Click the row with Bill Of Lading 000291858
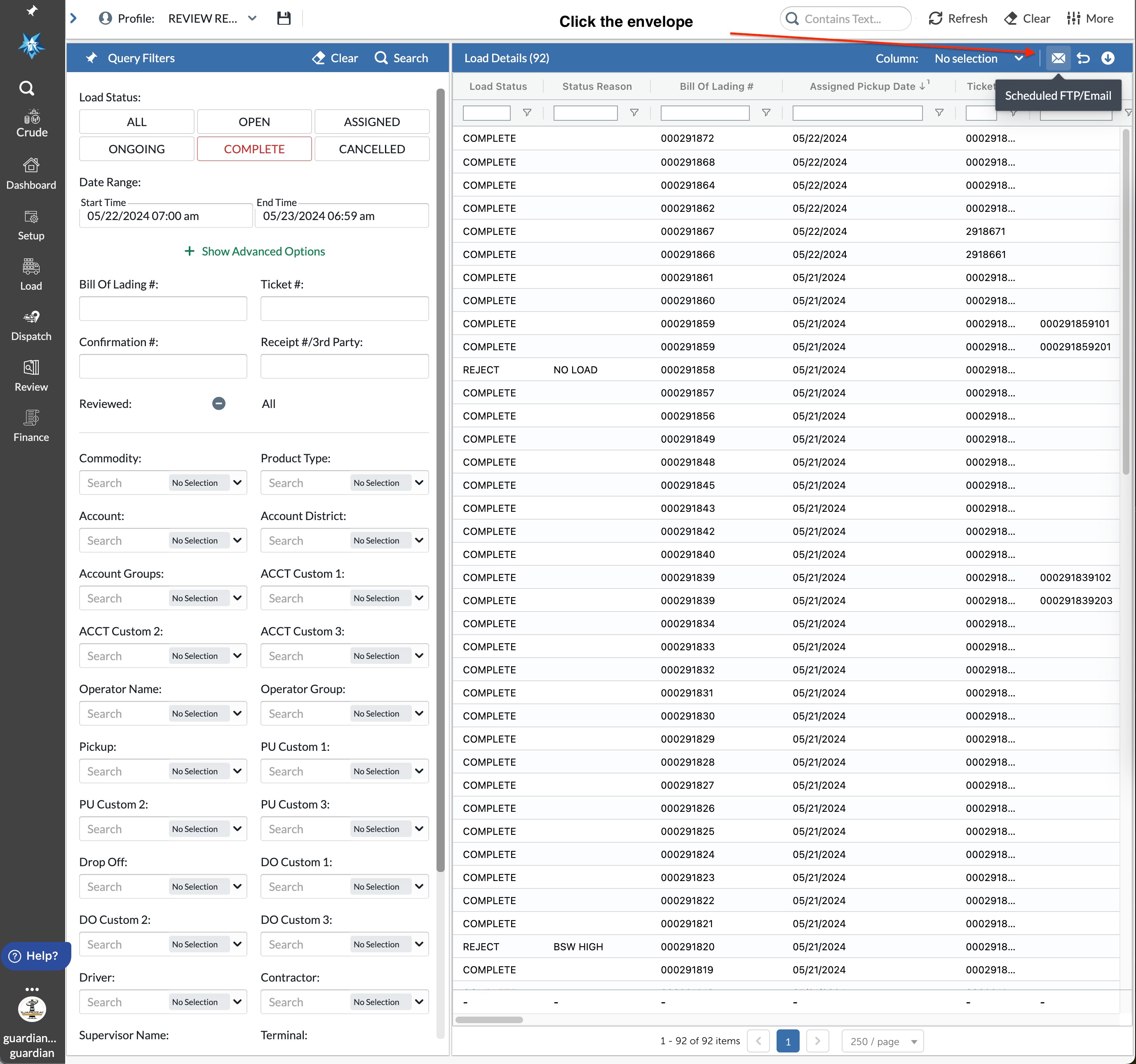Screen dimensions: 1136x1064 [786, 370]
